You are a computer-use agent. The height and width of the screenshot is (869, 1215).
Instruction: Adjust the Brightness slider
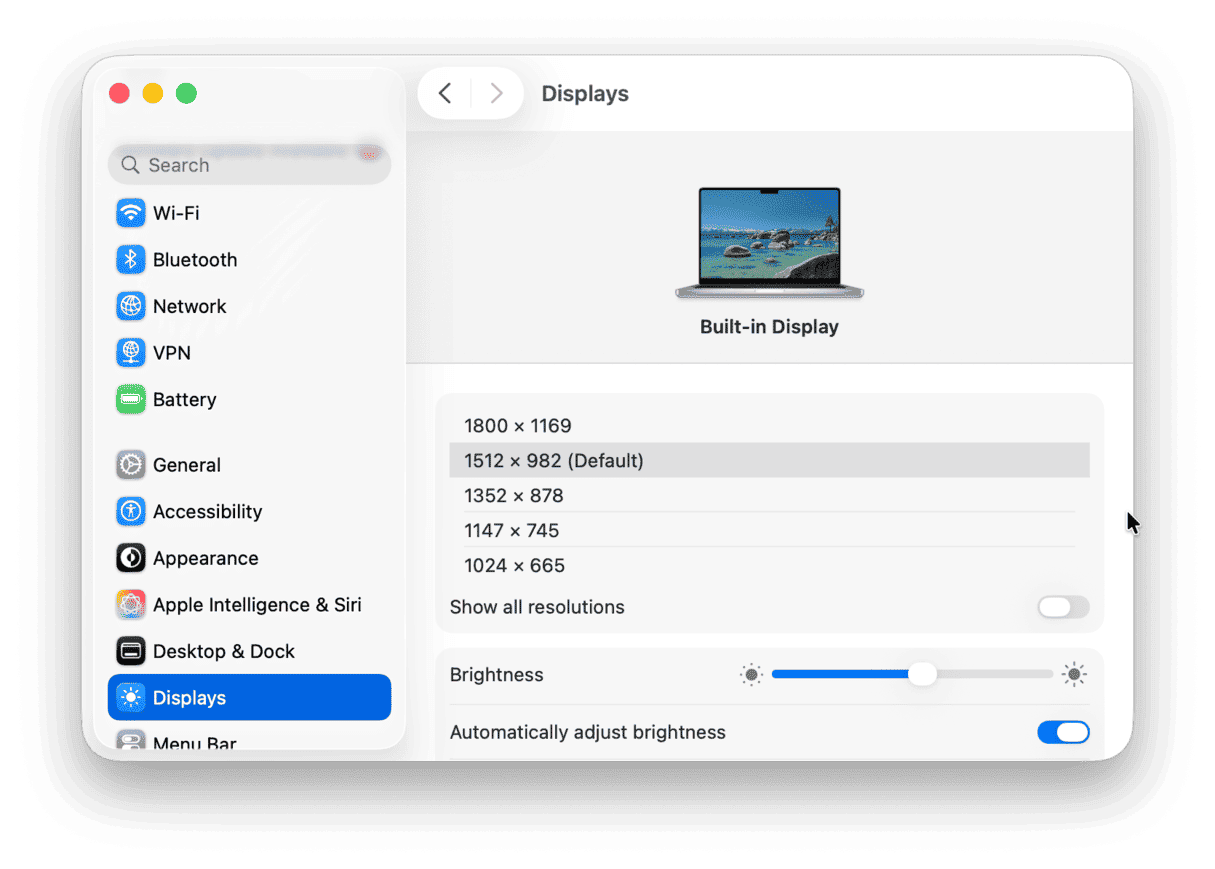[922, 674]
